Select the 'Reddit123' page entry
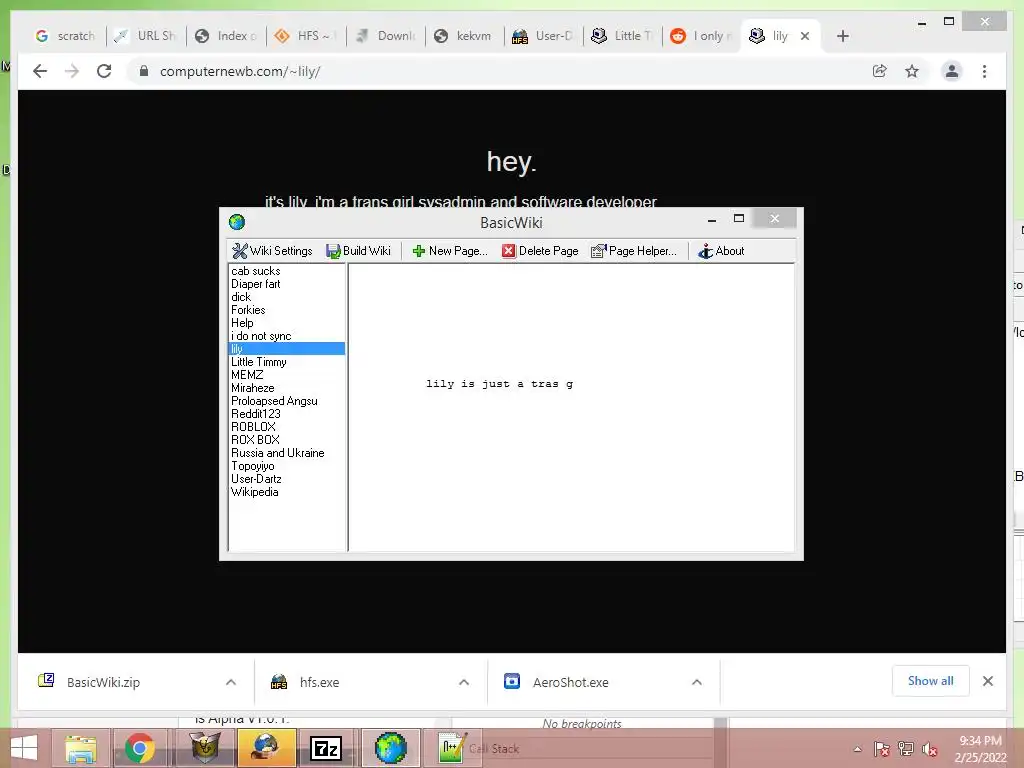 (x=255, y=414)
